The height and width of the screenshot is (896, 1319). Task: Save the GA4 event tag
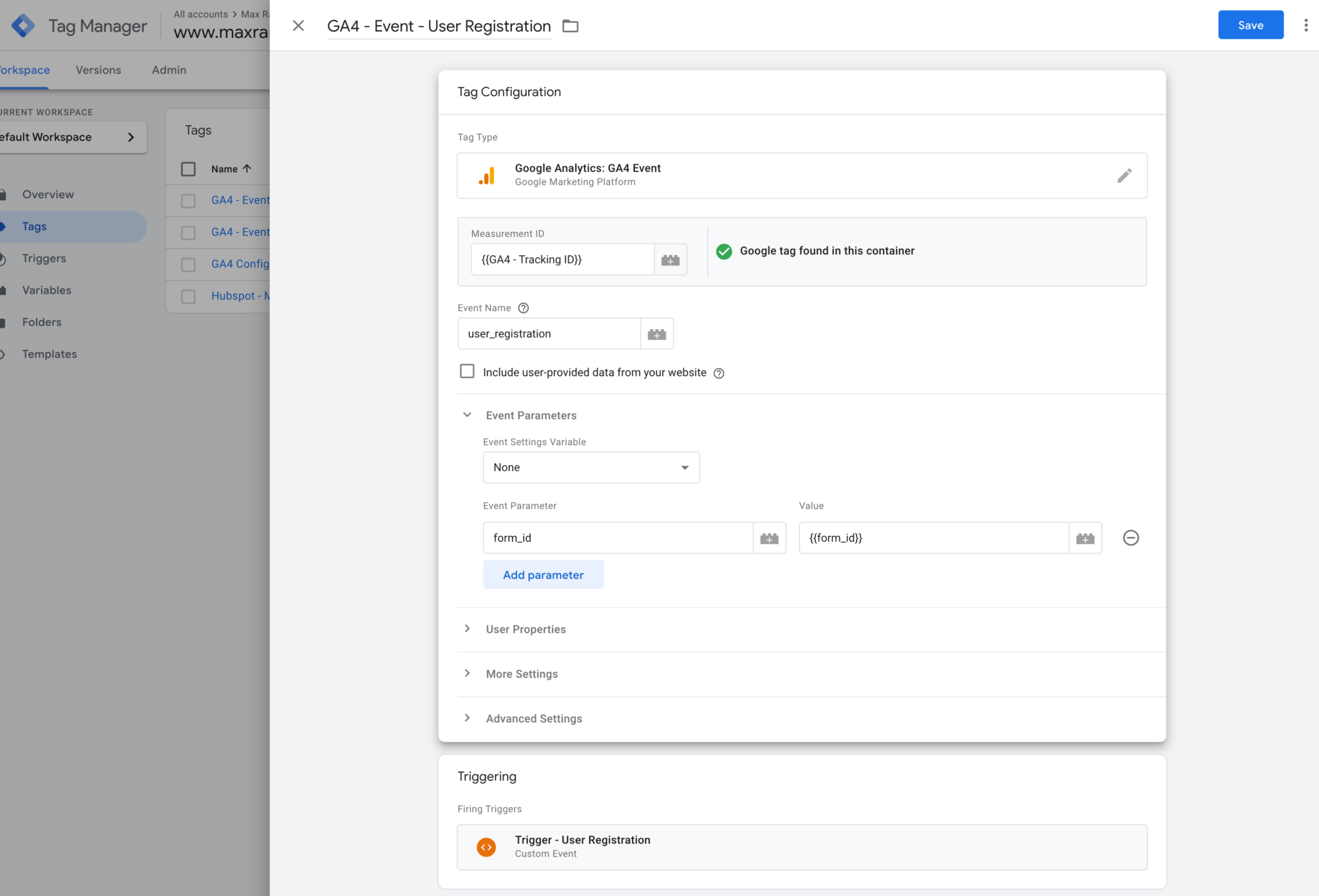[1249, 24]
